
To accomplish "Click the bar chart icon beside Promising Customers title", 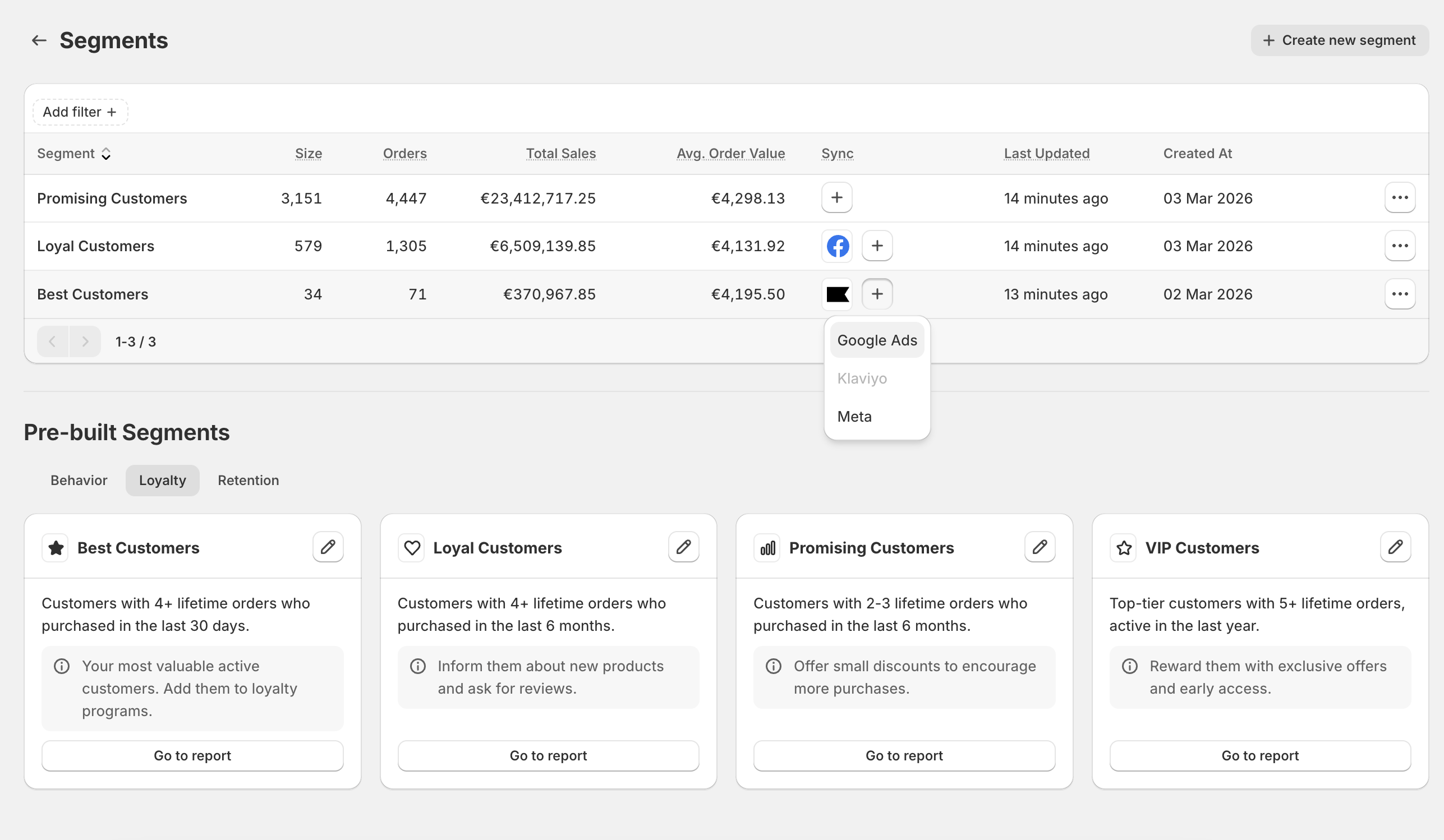I will [767, 547].
